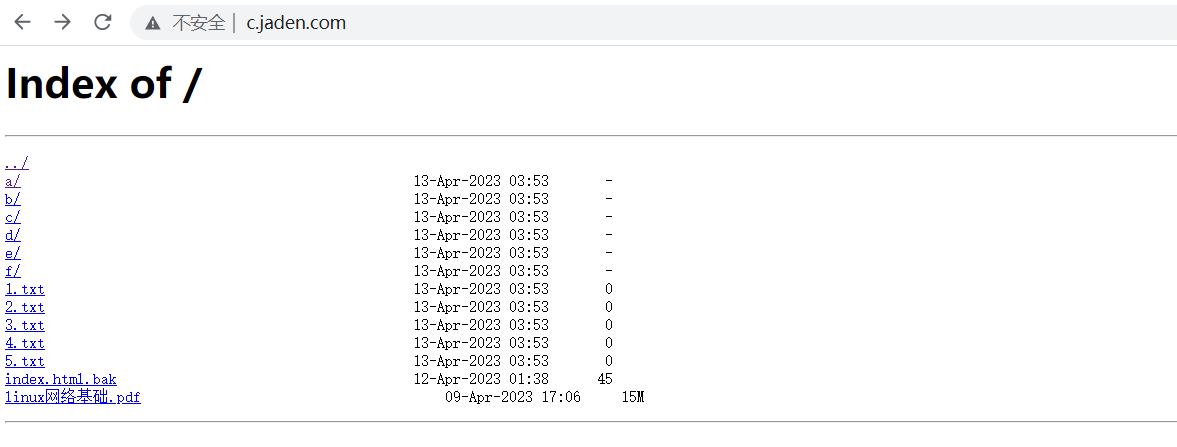Select the 5.txt file link
This screenshot has width=1177, height=447.
click(25, 361)
